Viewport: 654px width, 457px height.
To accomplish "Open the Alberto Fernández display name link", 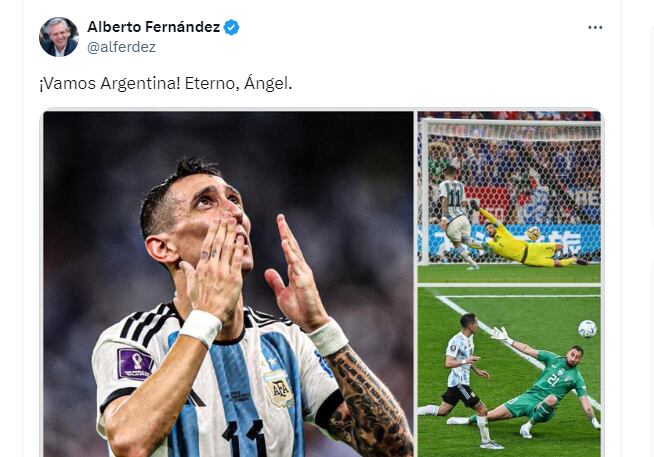I will (x=153, y=27).
